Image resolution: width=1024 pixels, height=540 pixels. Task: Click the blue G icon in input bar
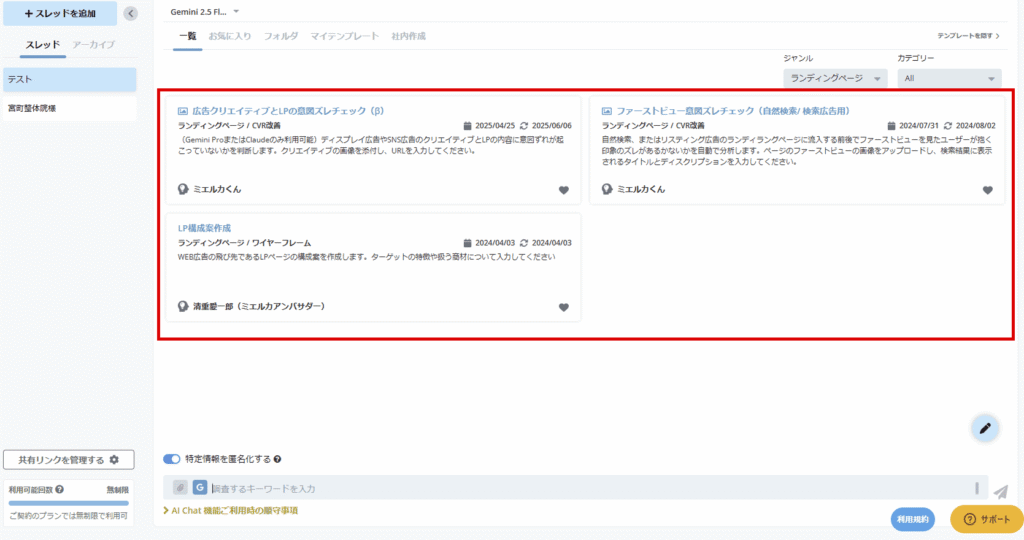[x=199, y=488]
